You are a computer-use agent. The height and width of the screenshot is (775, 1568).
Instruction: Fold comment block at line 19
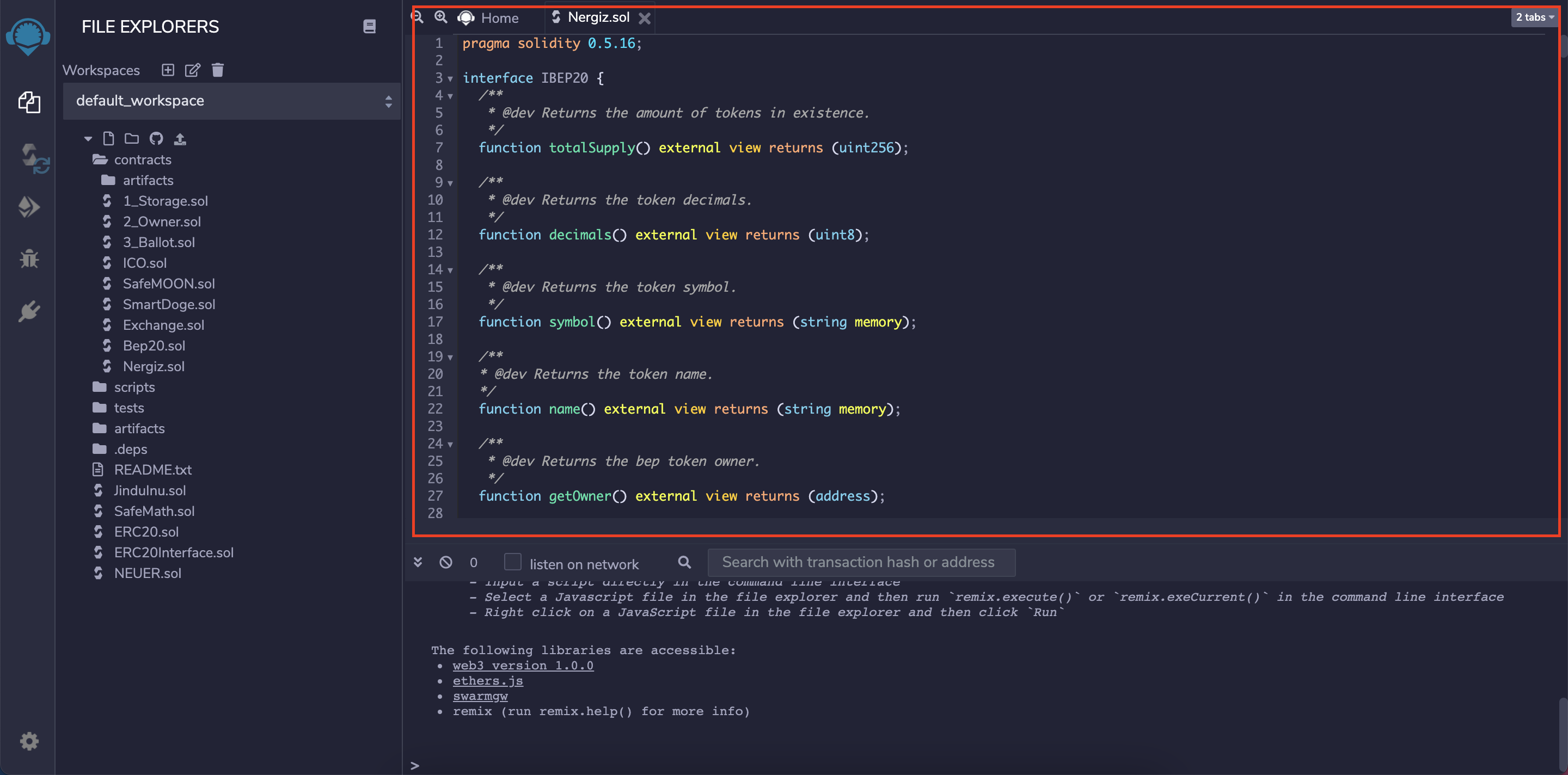[x=450, y=357]
